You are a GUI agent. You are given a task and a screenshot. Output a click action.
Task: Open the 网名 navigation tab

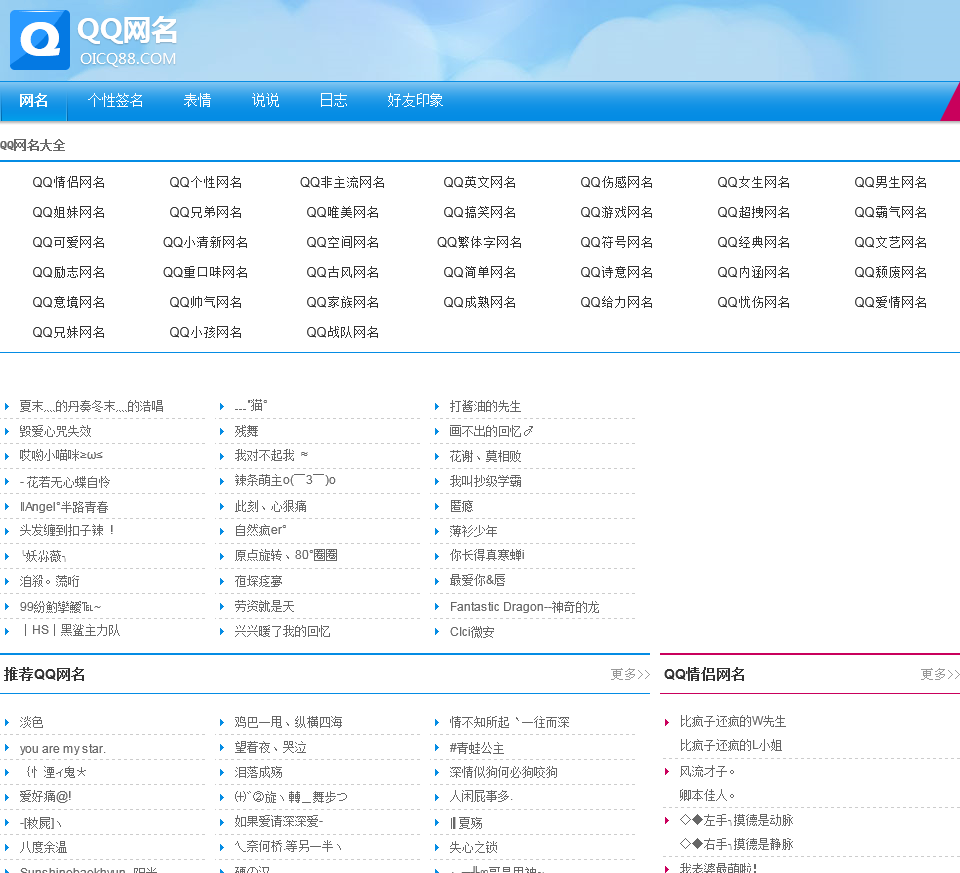pos(33,100)
